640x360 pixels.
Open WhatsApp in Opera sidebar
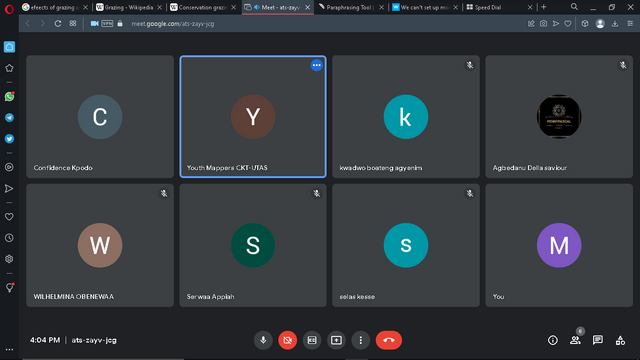click(x=9, y=96)
